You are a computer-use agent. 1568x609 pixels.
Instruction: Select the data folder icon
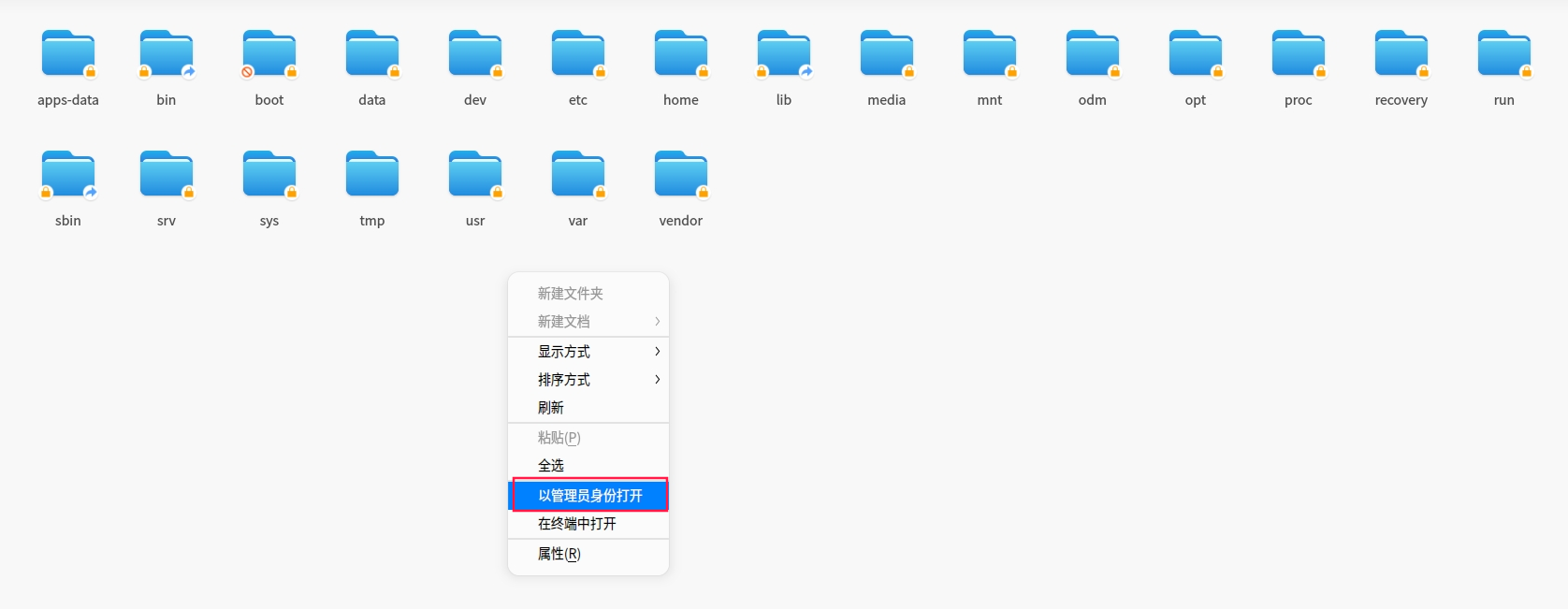[372, 54]
